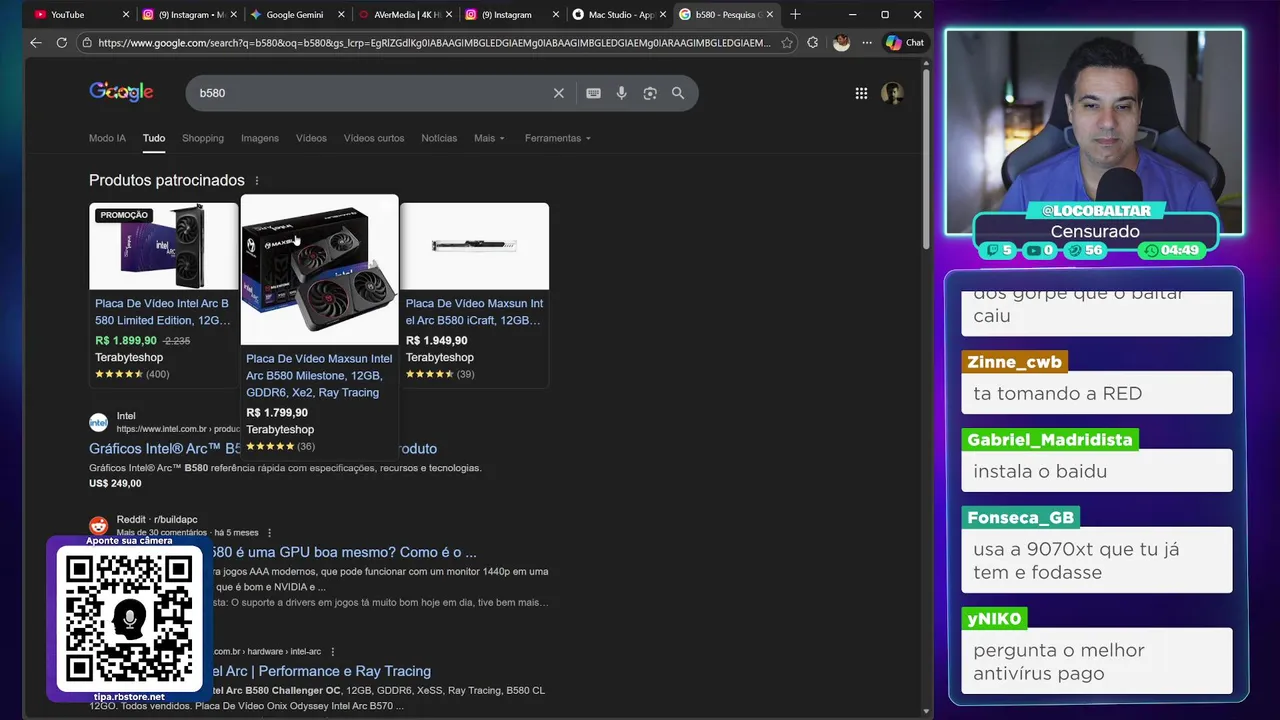1280x720 pixels.
Task: Expand the Ferramentas dropdown
Action: (x=557, y=138)
